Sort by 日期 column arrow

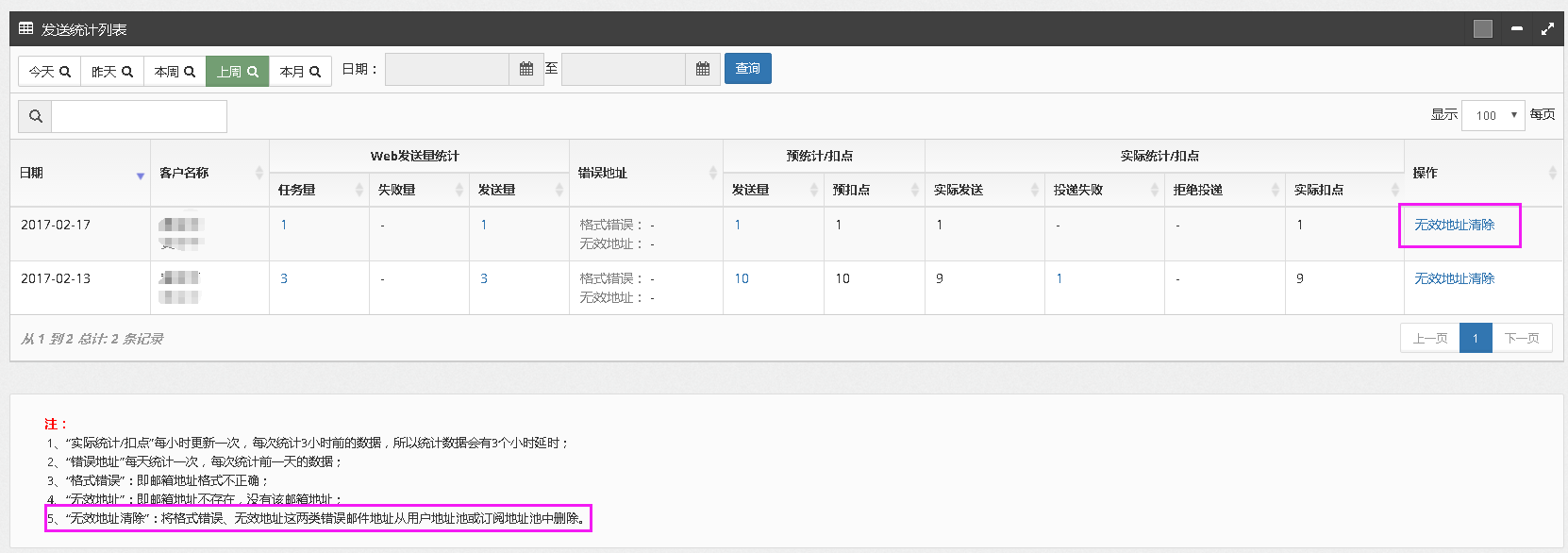pos(141,176)
